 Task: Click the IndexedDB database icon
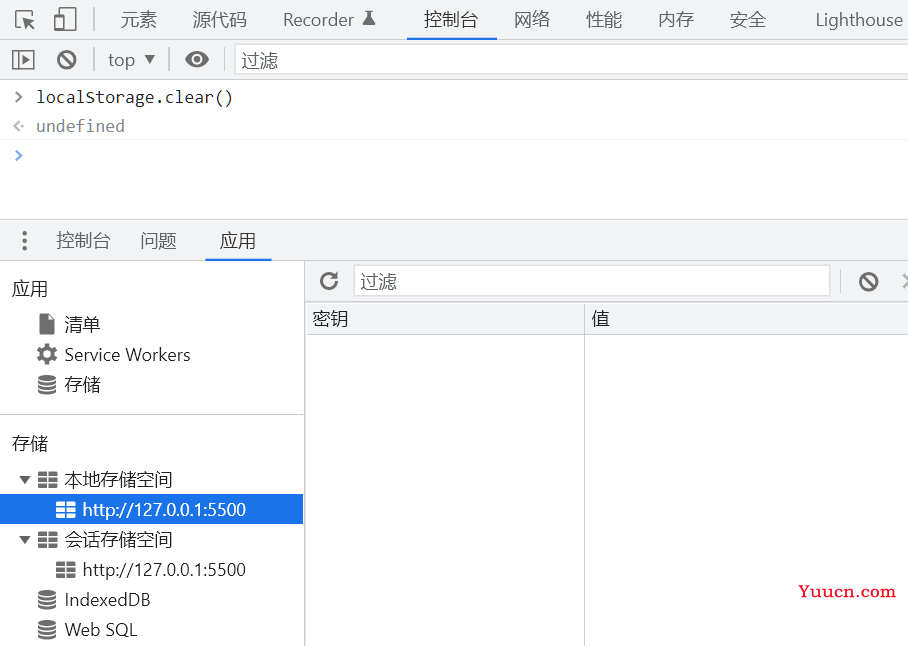[47, 600]
